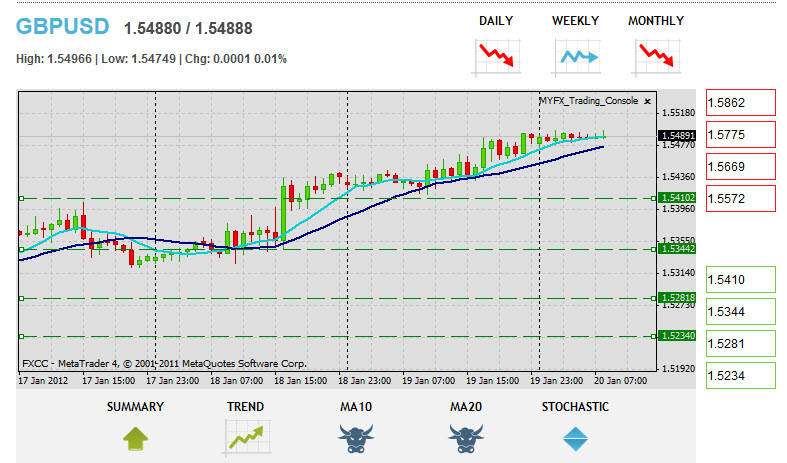The width and height of the screenshot is (787, 463).
Task: Click the 1.54360 price axis label
Action: (679, 177)
